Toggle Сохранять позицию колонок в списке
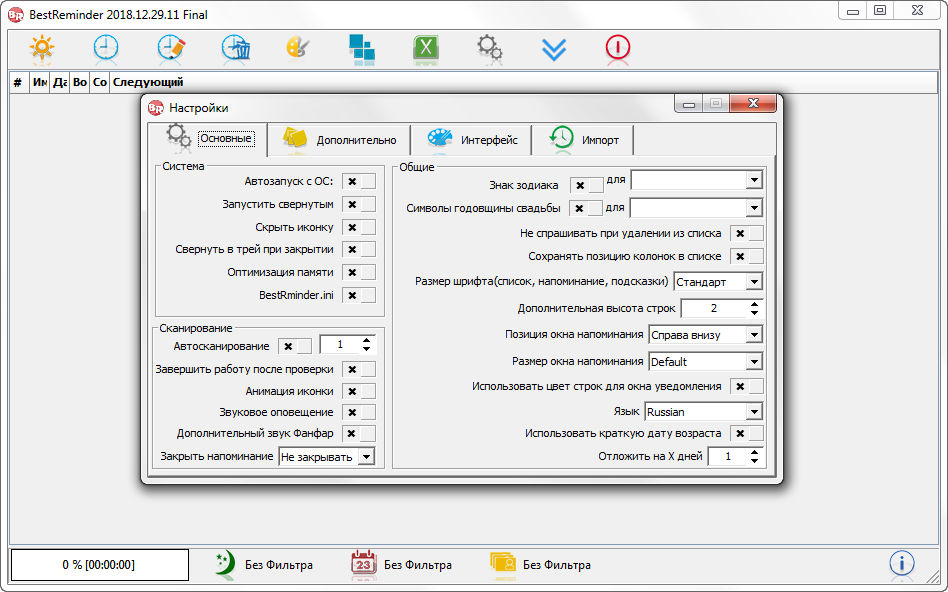Image resolution: width=948 pixels, height=592 pixels. click(747, 256)
